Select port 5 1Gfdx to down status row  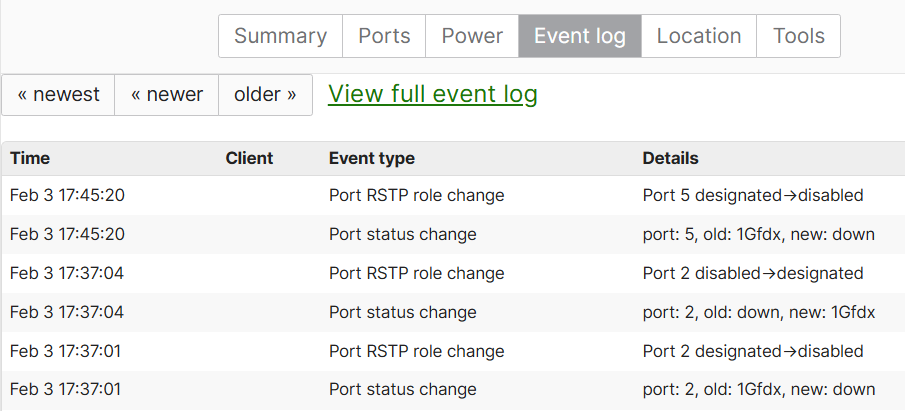point(453,234)
